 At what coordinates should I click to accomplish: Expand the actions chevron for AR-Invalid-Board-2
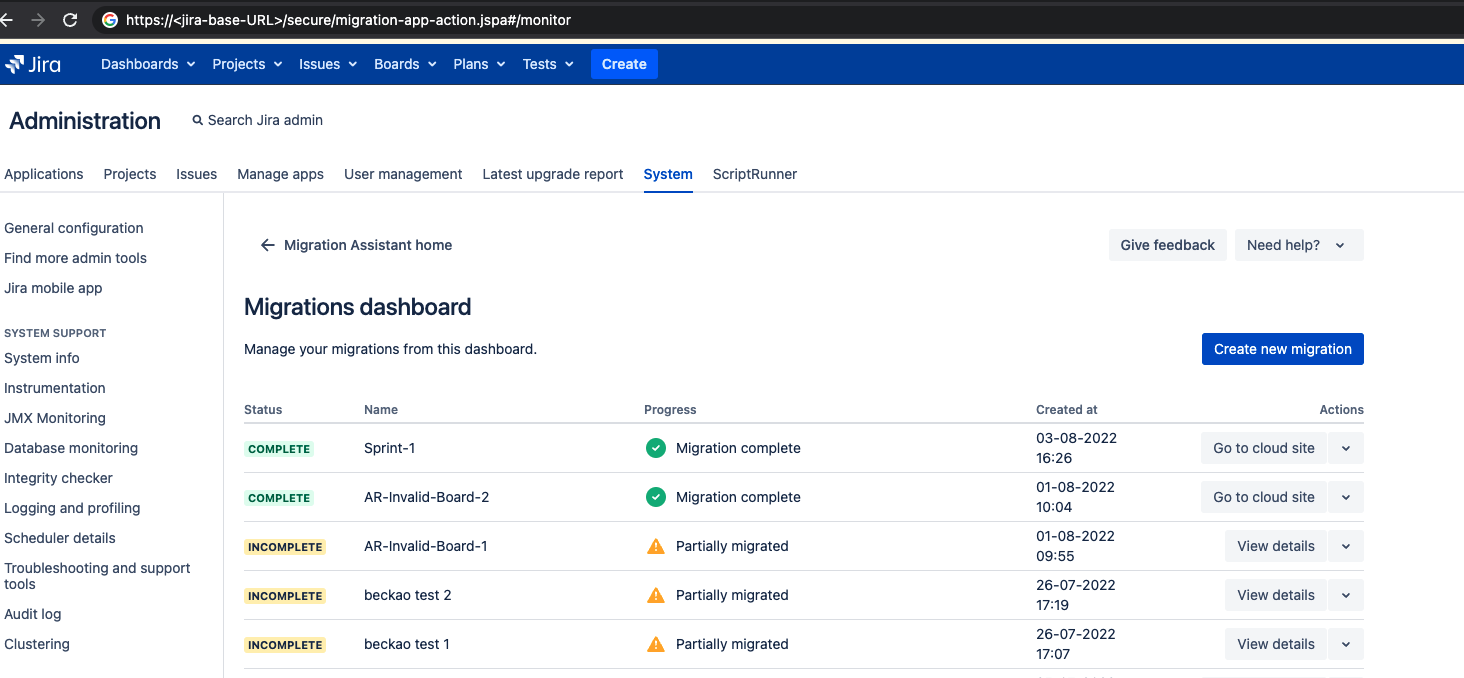click(1346, 497)
